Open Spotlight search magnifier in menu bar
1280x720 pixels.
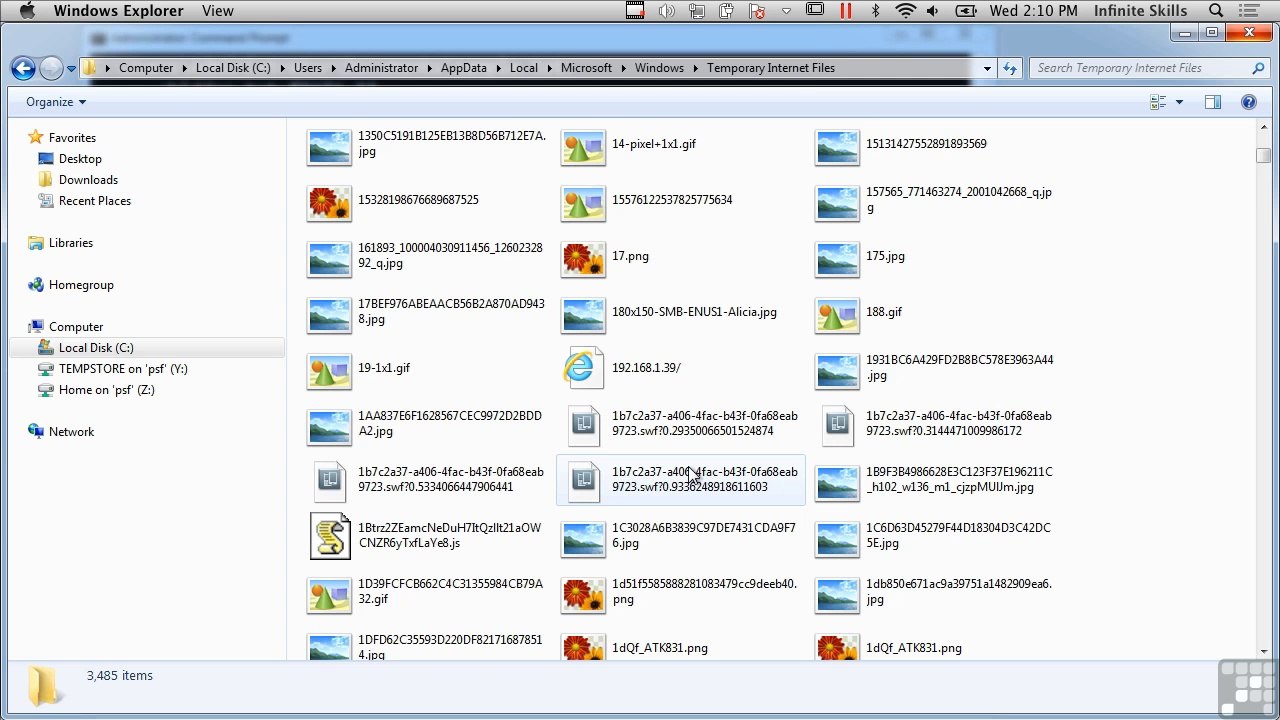[x=1216, y=11]
